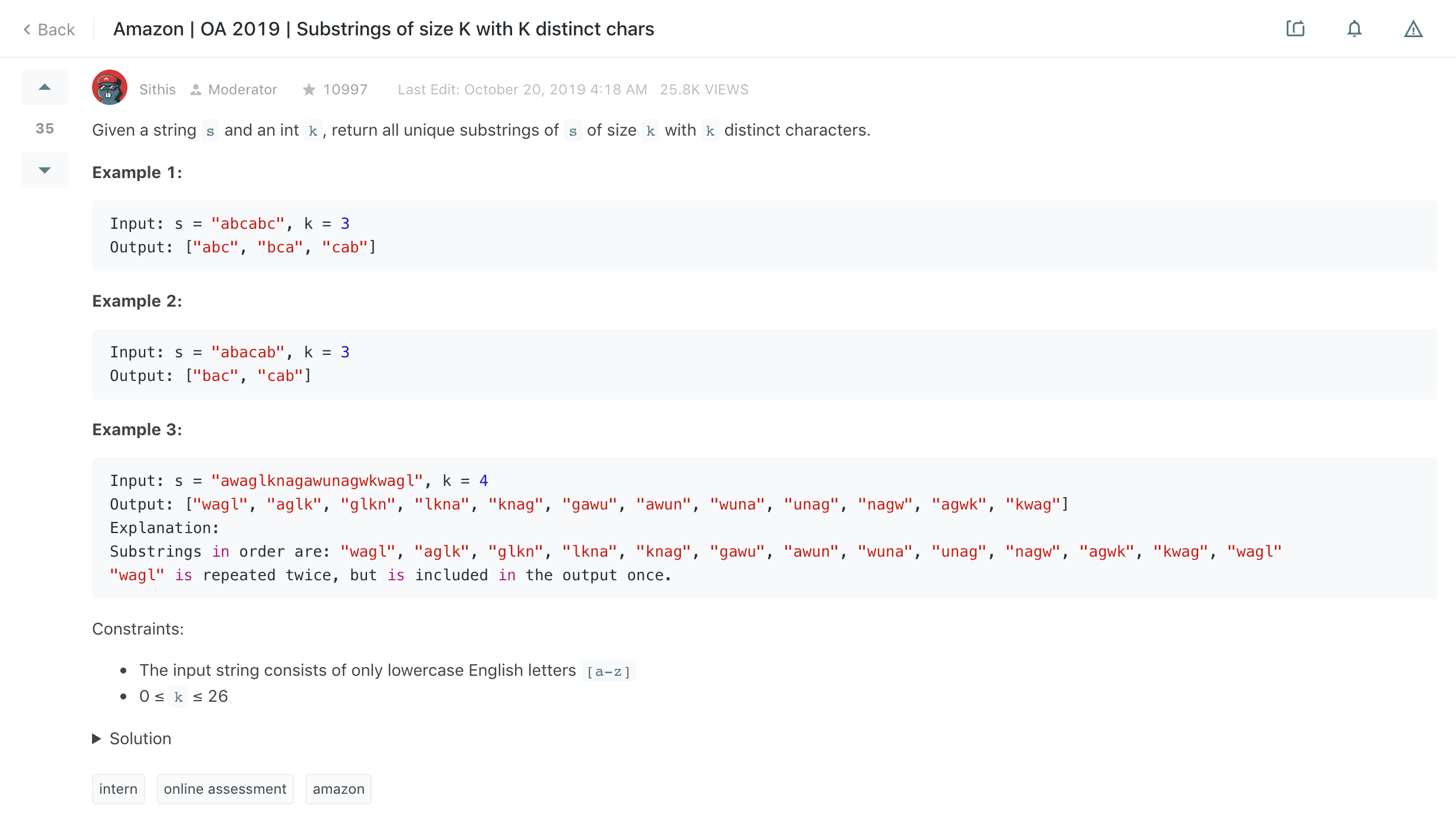Image resolution: width=1456 pixels, height=815 pixels.
Task: Click the share post icon
Action: pos(1295,29)
